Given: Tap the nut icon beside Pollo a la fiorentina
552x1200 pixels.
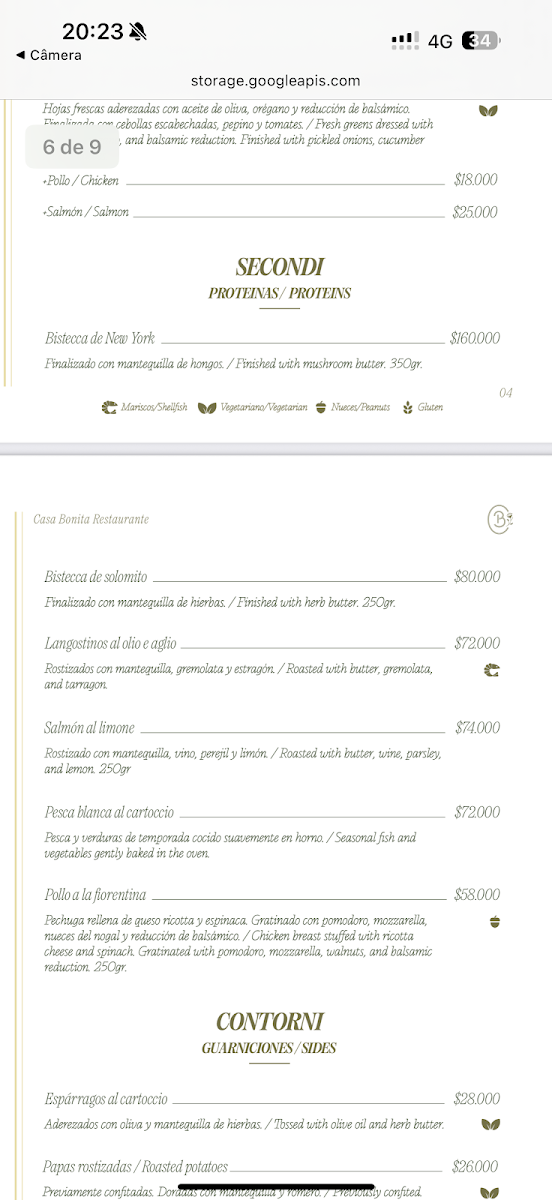Looking at the screenshot, I should pos(492,921).
